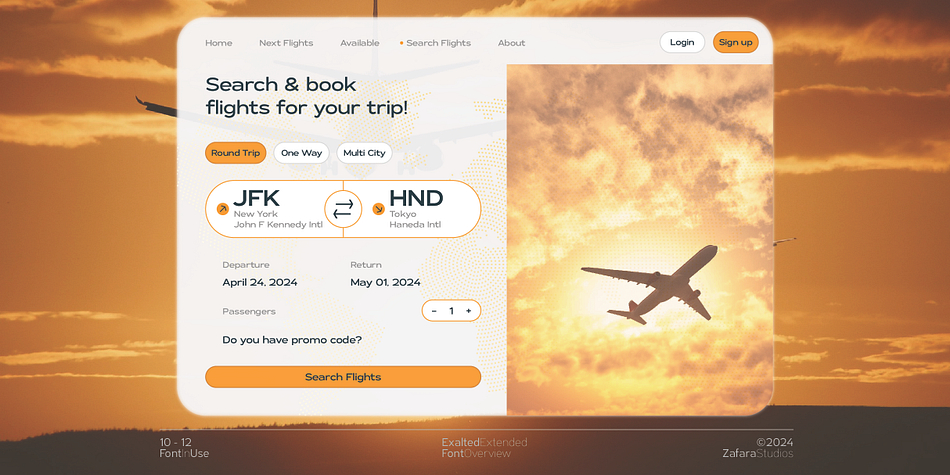Click the orange Search Flights button
Screen dimensions: 950x475
(x=343, y=377)
